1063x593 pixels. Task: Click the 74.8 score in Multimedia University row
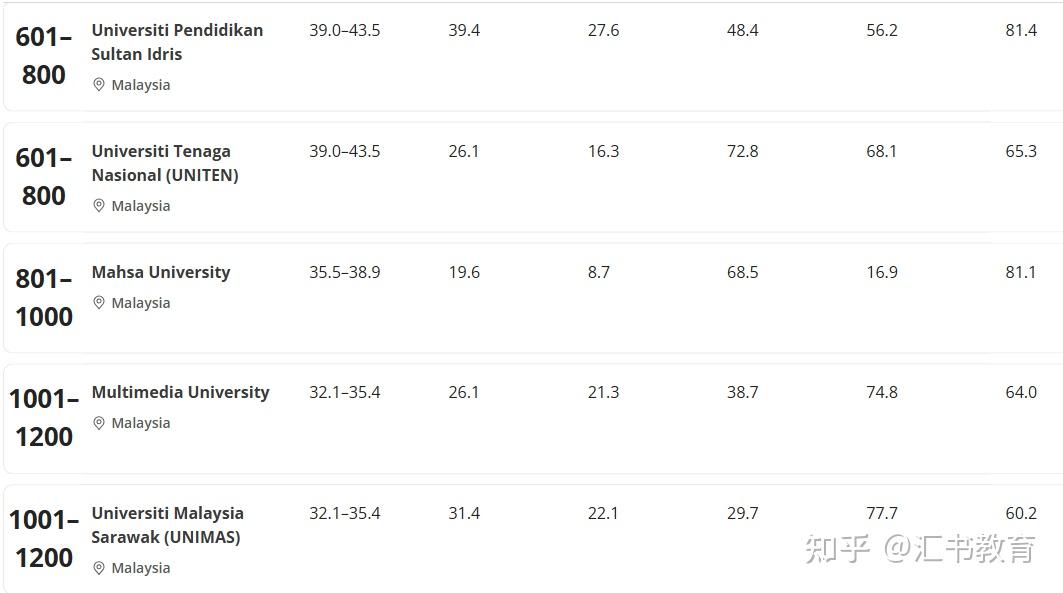881,392
